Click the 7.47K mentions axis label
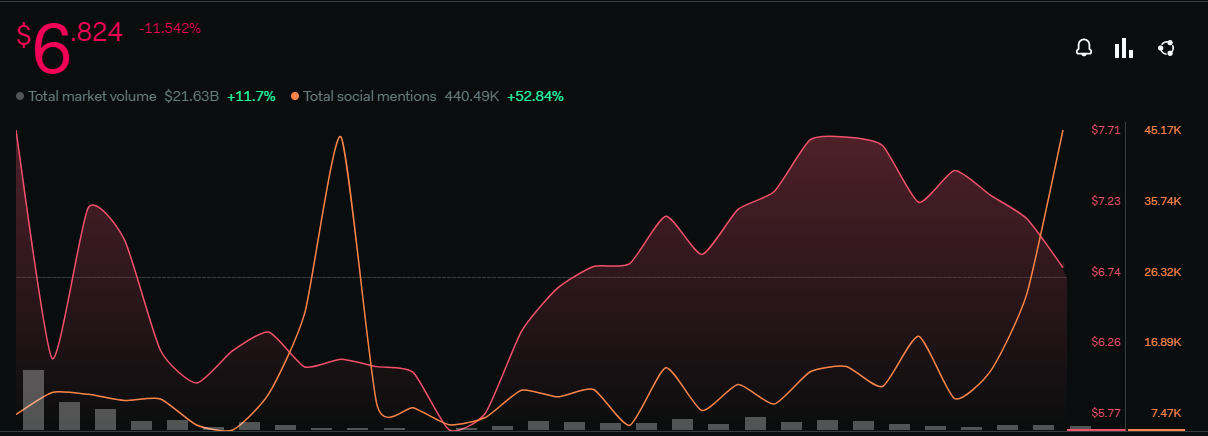Viewport: 1208px width, 436px height. (1166, 413)
